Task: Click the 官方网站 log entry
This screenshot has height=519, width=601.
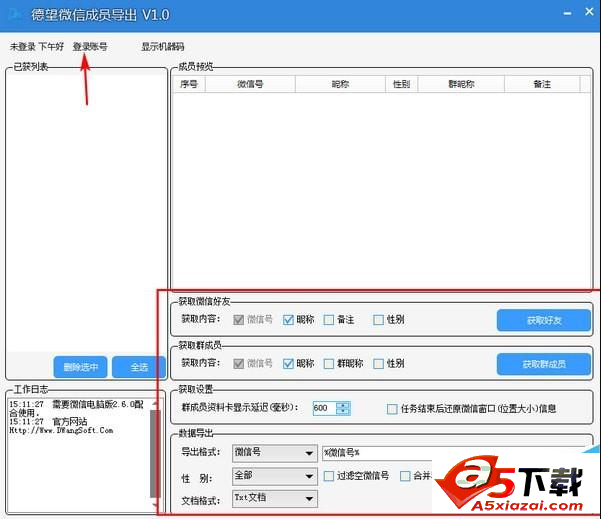Action: pos(69,422)
